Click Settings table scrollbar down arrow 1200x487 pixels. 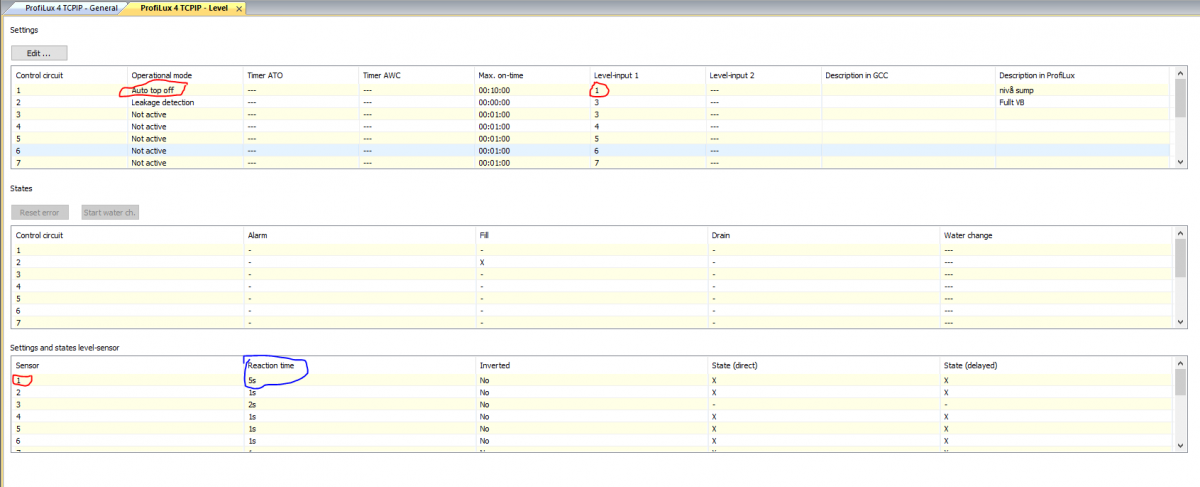[x=1180, y=161]
